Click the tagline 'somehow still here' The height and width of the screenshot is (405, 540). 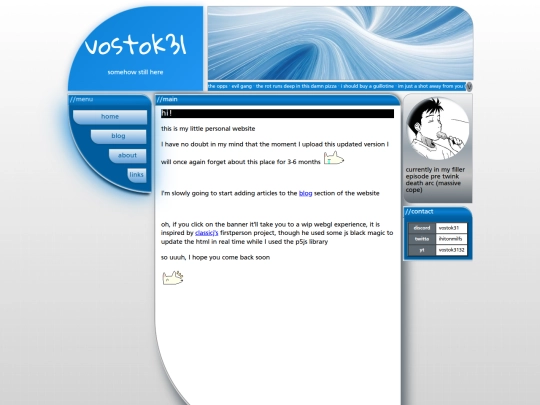coord(135,72)
